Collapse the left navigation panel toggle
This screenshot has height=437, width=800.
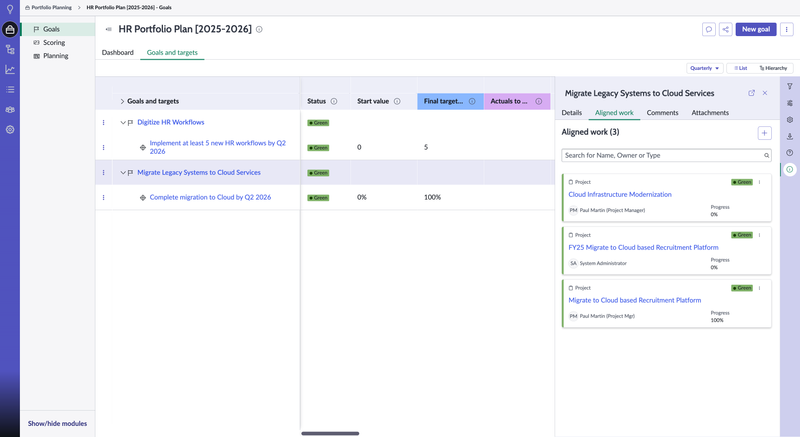pyautogui.click(x=108, y=29)
